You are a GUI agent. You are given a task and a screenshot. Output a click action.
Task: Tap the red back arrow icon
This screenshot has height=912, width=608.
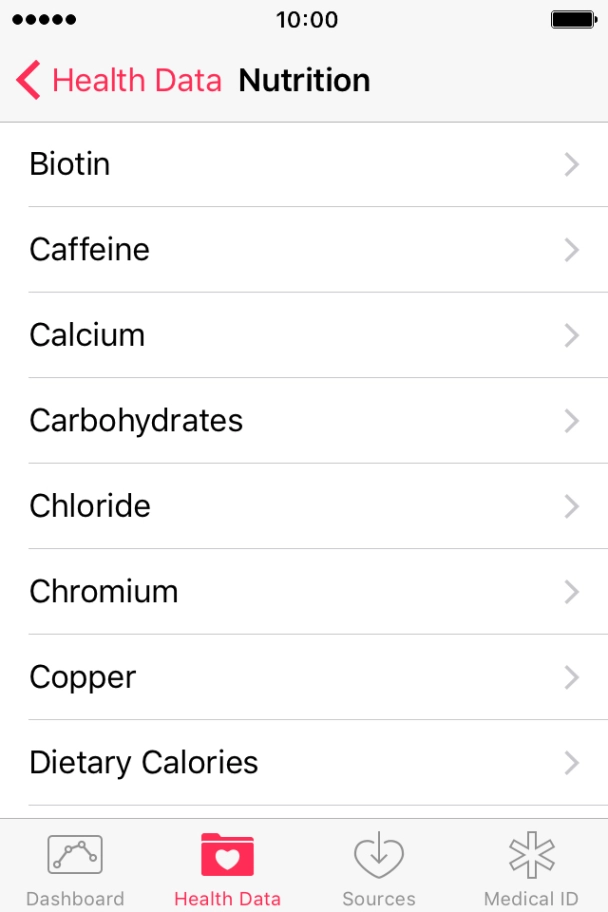pyautogui.click(x=28, y=80)
